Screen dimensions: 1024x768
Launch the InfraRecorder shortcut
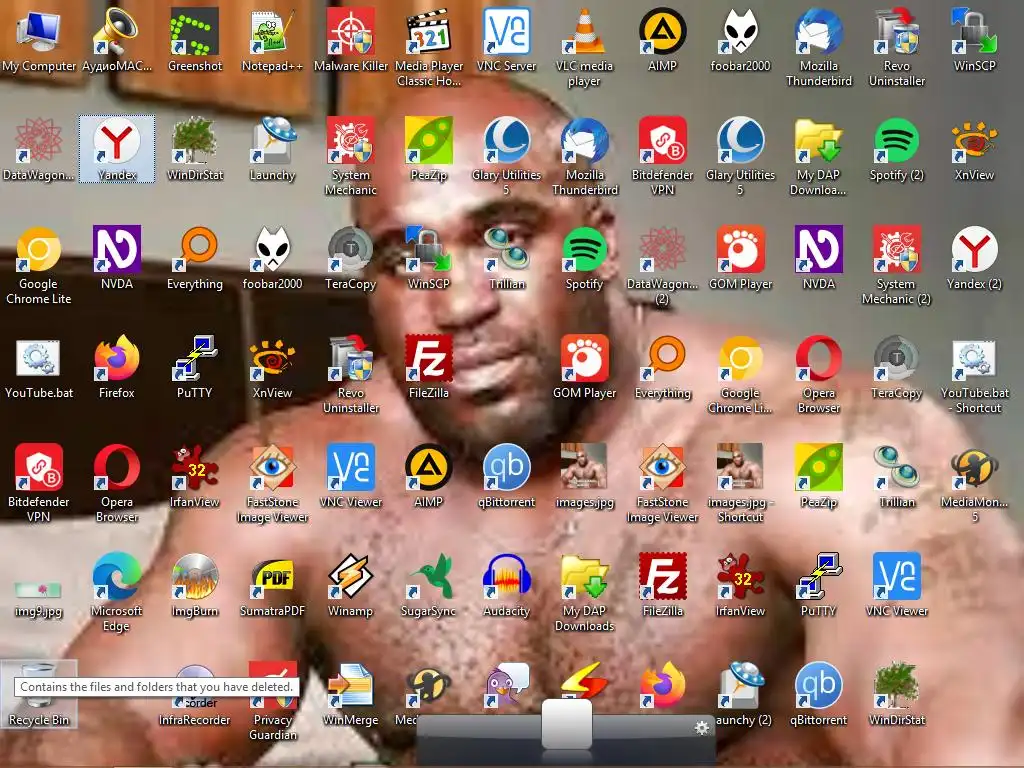(195, 695)
